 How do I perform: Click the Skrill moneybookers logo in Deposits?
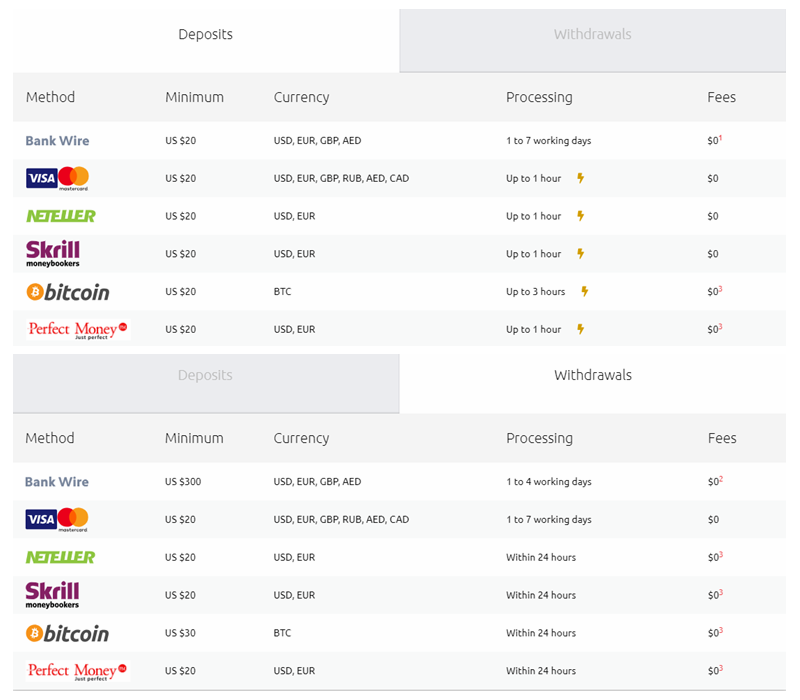pyautogui.click(x=53, y=253)
